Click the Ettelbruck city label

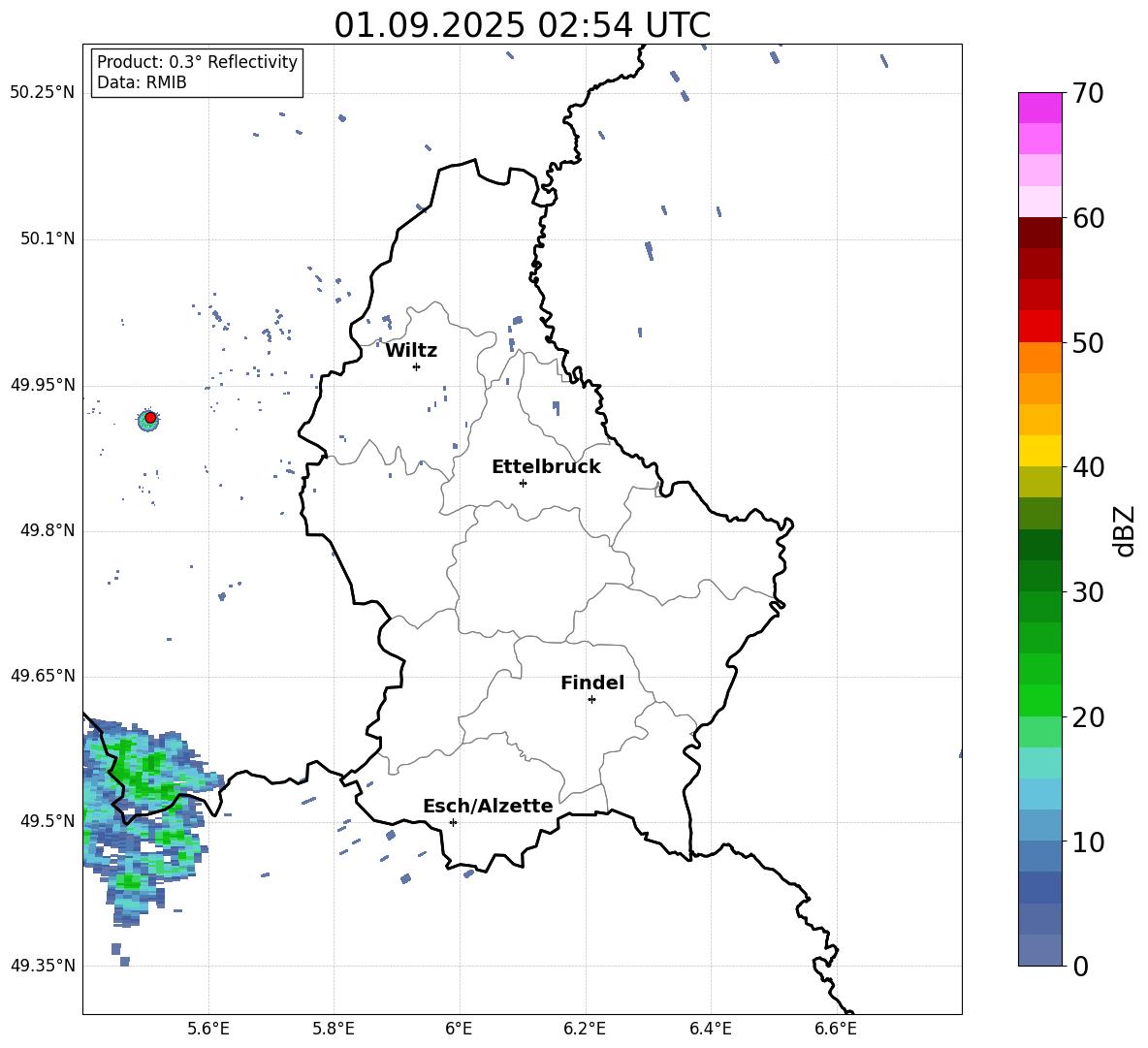(x=546, y=466)
